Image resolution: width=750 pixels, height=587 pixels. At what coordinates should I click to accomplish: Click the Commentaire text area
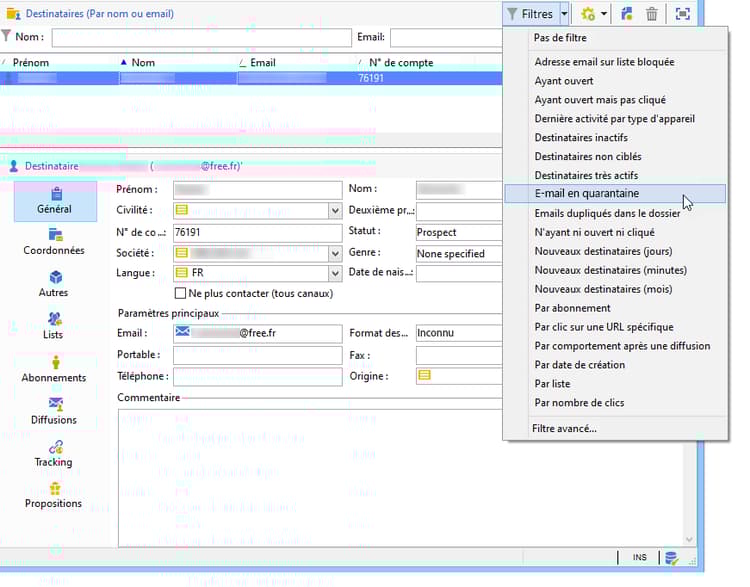310,478
